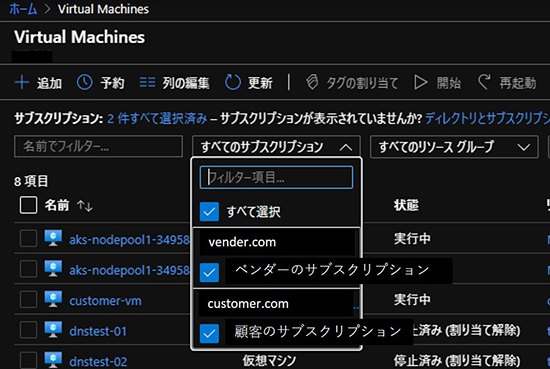
Task: Click the play icon for 開始
Action: tap(421, 83)
